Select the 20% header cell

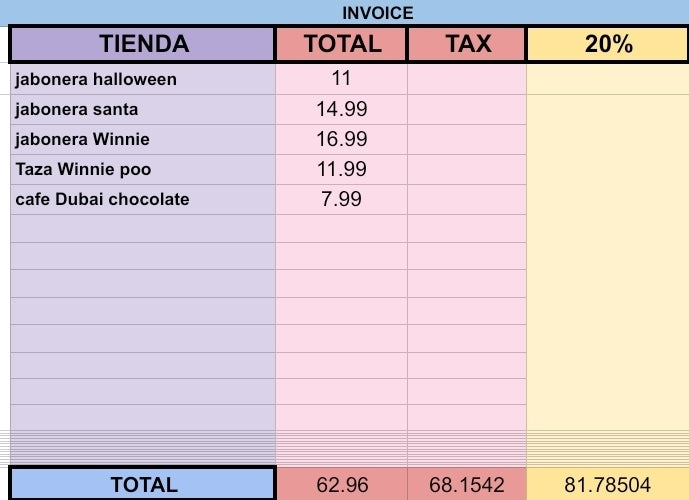[607, 44]
